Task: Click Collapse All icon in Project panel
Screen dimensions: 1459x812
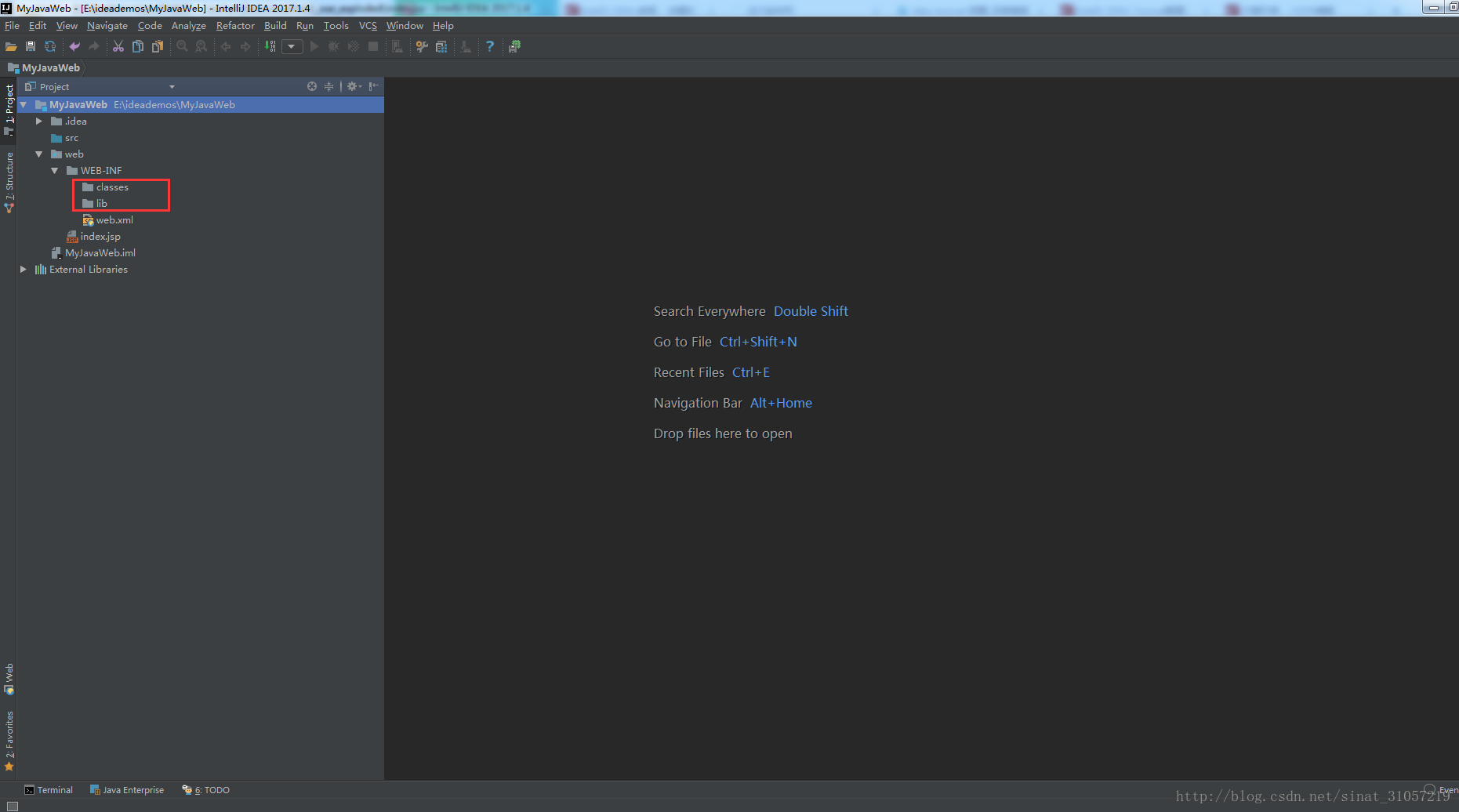Action: [329, 86]
